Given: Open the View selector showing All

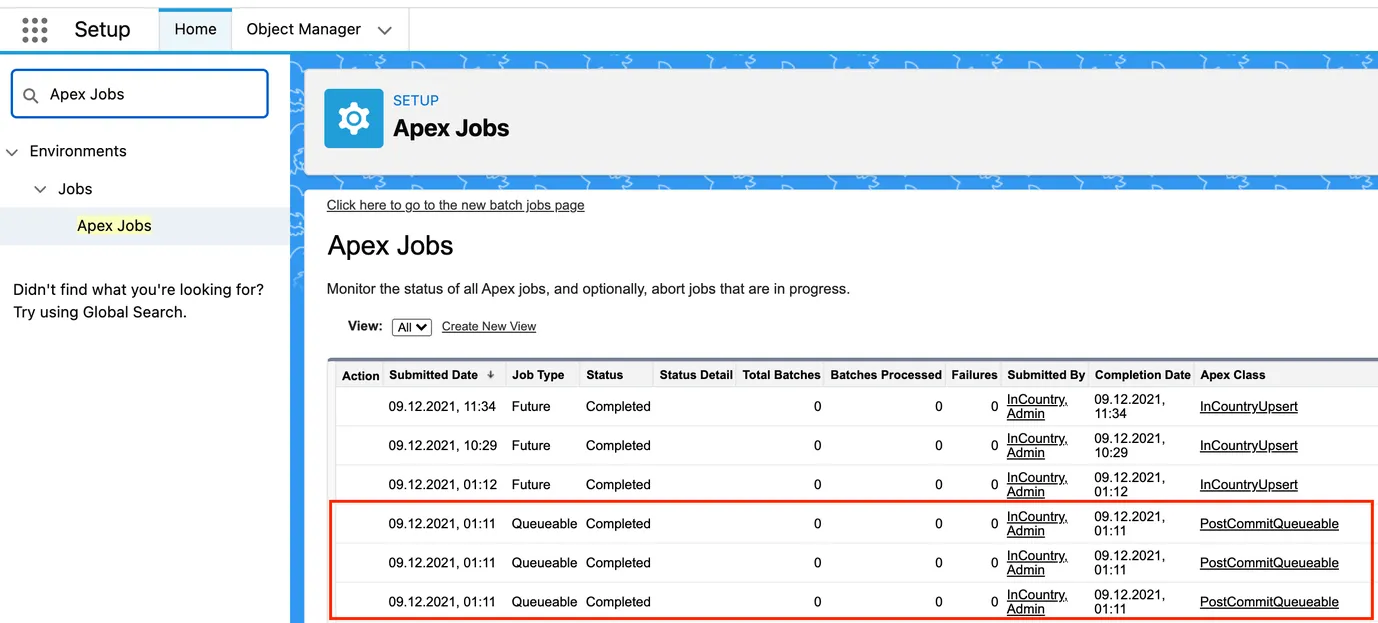Looking at the screenshot, I should click(x=411, y=326).
